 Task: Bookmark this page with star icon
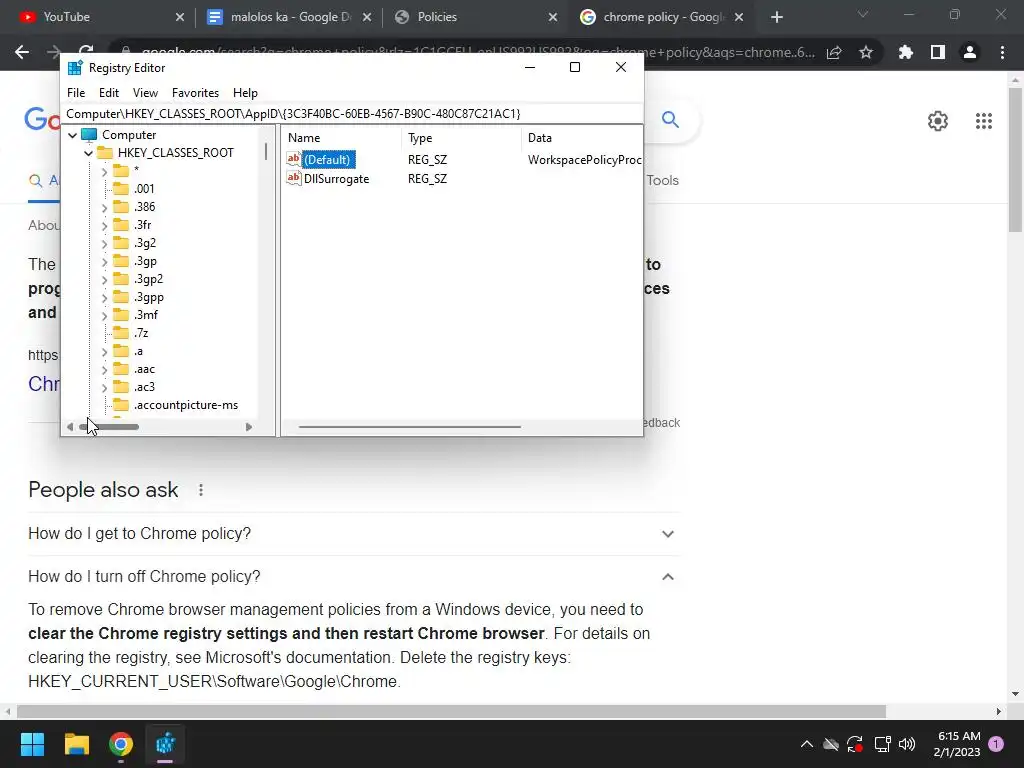point(866,52)
